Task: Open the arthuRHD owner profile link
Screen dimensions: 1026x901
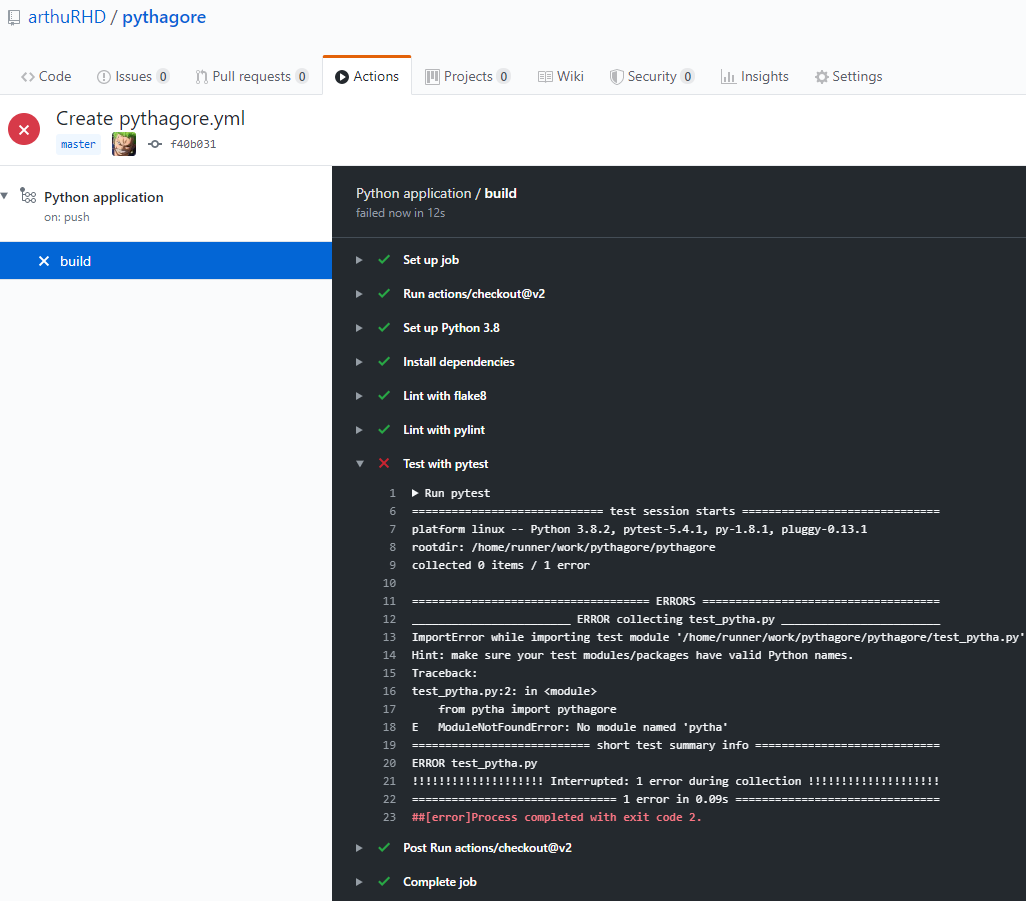Action: [66, 18]
